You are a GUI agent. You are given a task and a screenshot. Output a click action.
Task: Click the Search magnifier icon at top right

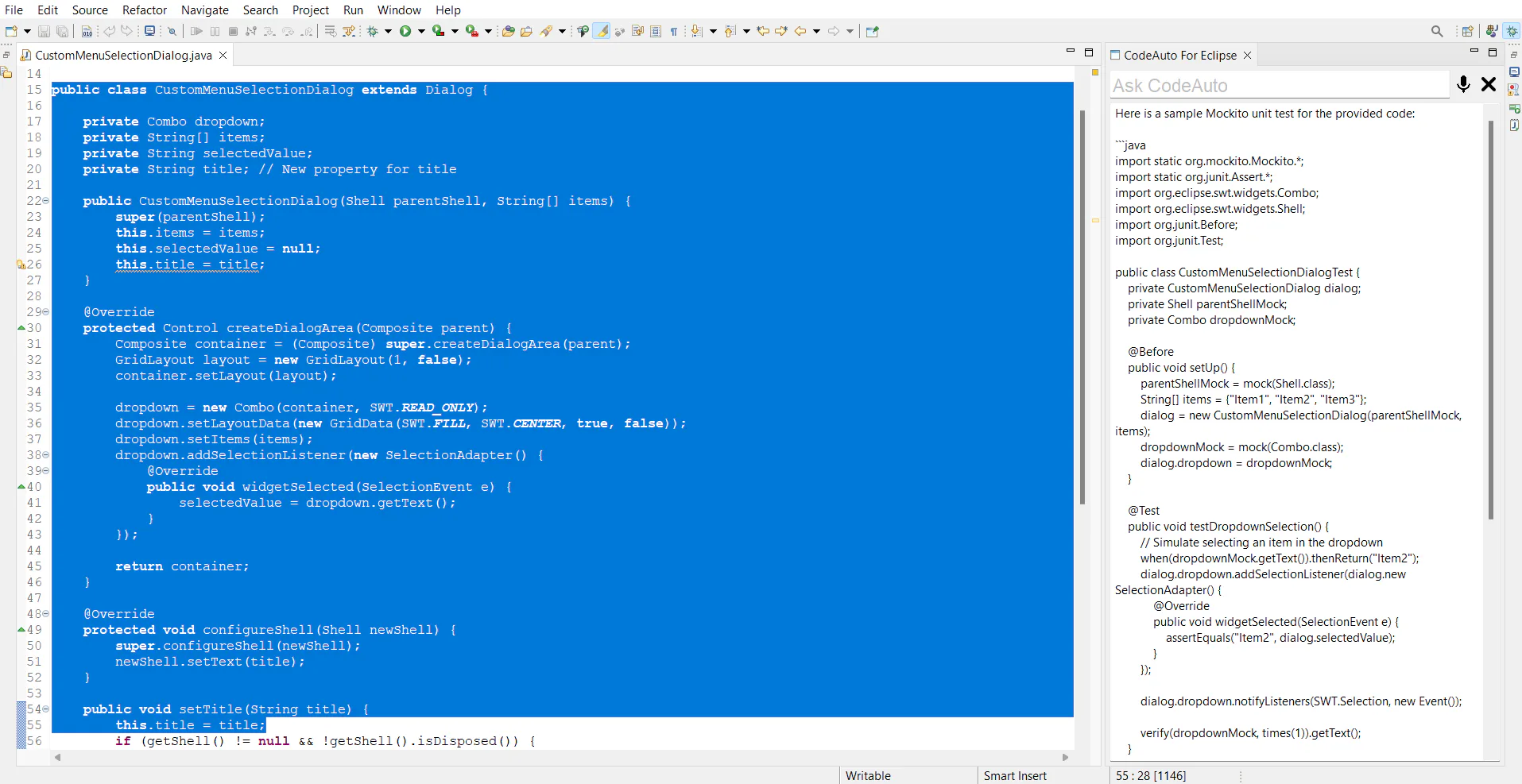[1437, 31]
